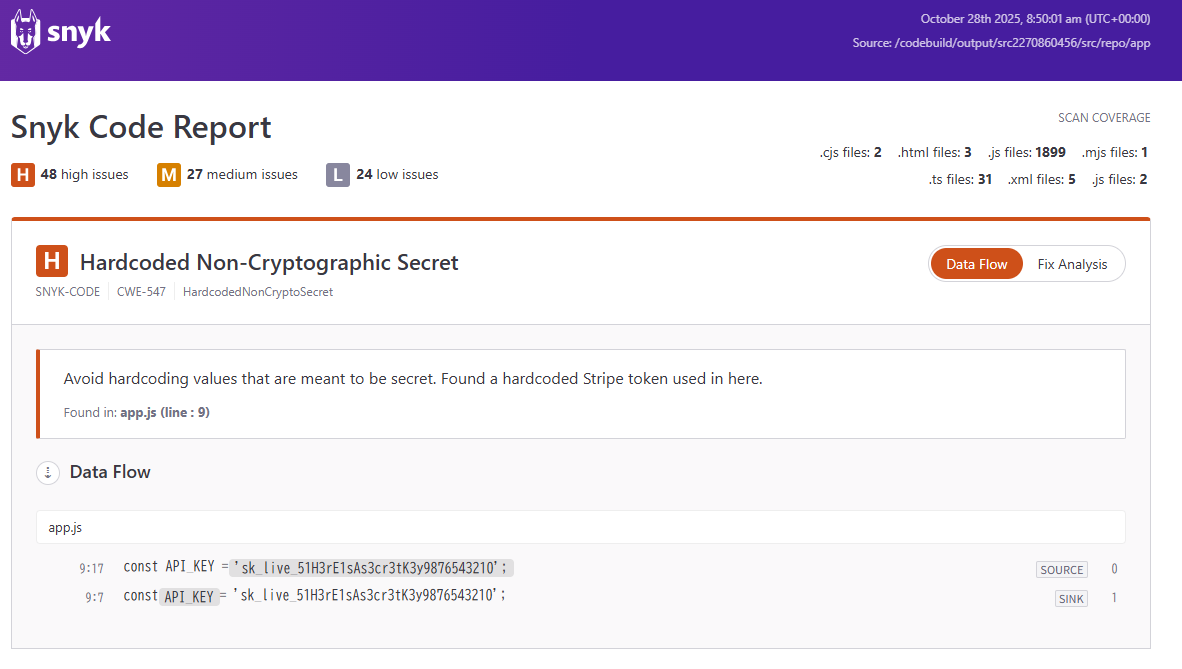Viewport: 1182px width, 669px height.
Task: Open the HardcodedNonCryptoSecret link
Action: (258, 291)
